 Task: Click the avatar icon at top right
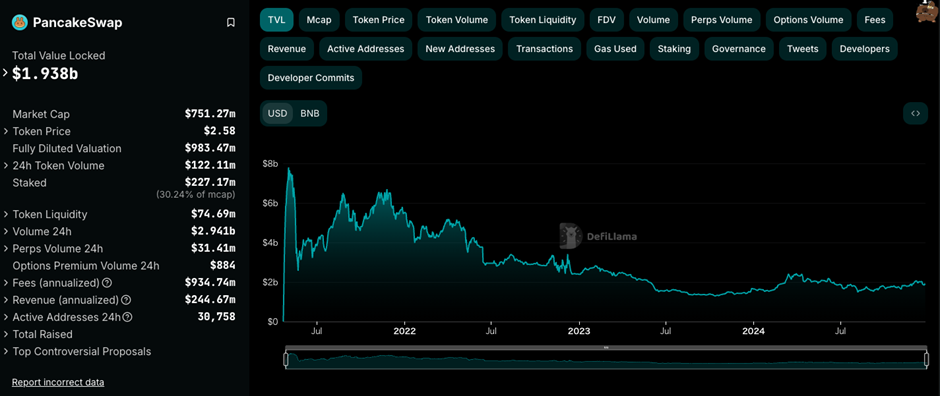(927, 11)
